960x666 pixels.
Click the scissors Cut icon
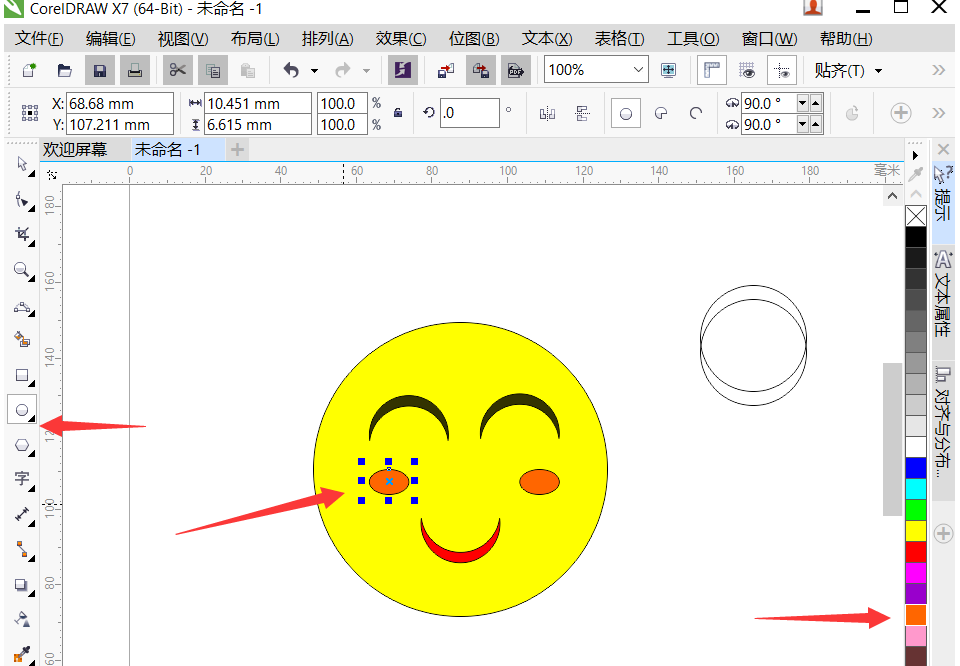point(177,70)
